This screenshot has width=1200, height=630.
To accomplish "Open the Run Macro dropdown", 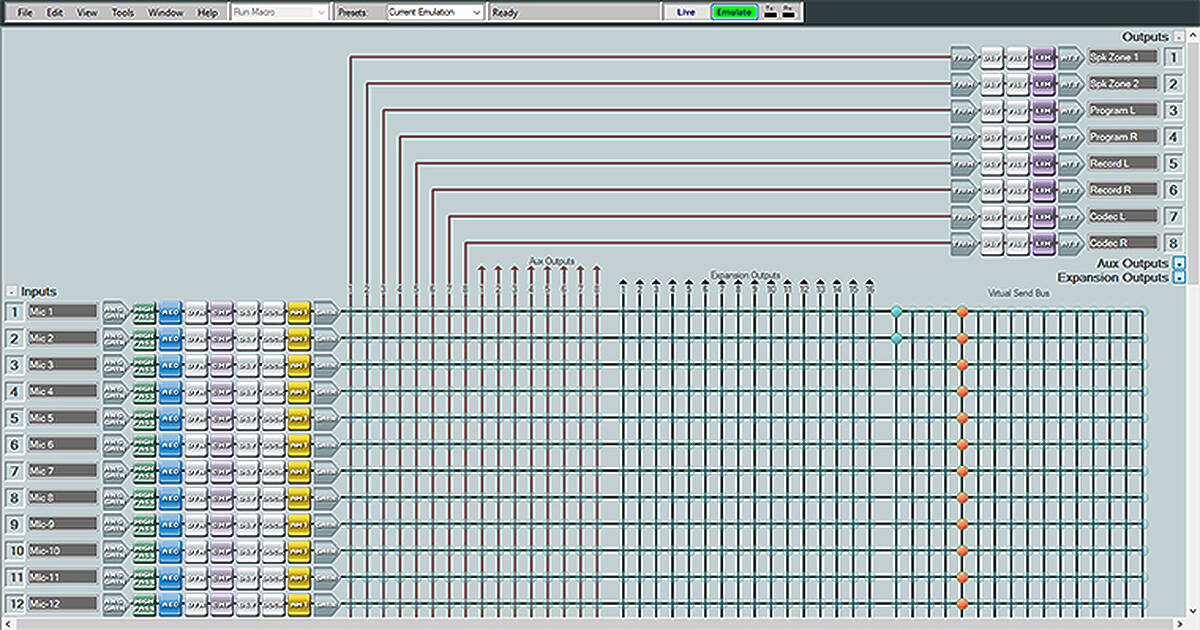I will [x=279, y=12].
